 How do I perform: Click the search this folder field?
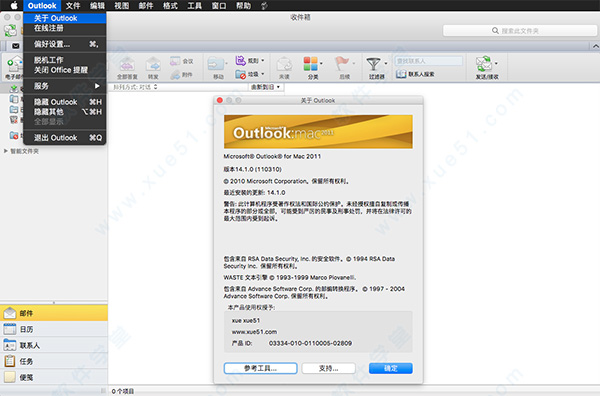click(x=520, y=31)
